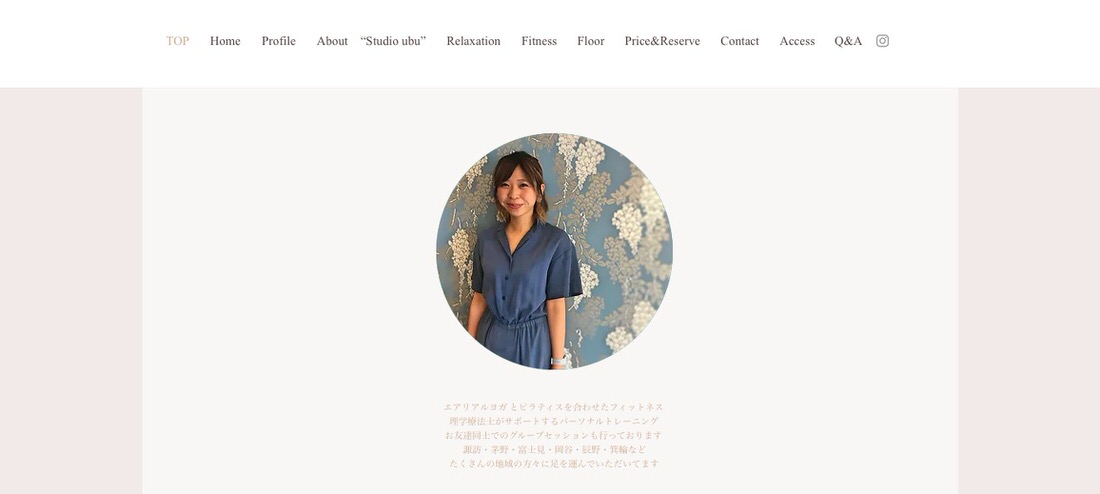Select Profile in the navigation menu
This screenshot has width=1100, height=494.
click(x=279, y=41)
